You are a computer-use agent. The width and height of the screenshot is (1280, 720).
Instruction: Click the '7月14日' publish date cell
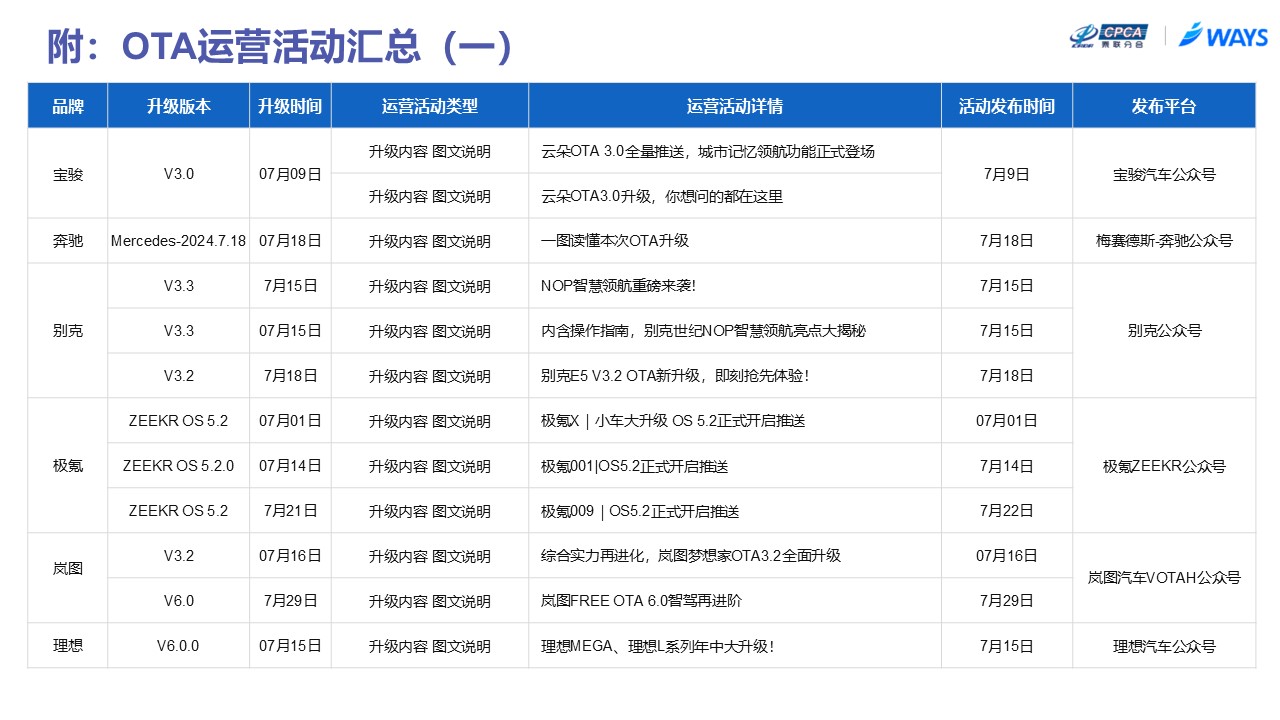1007,466
